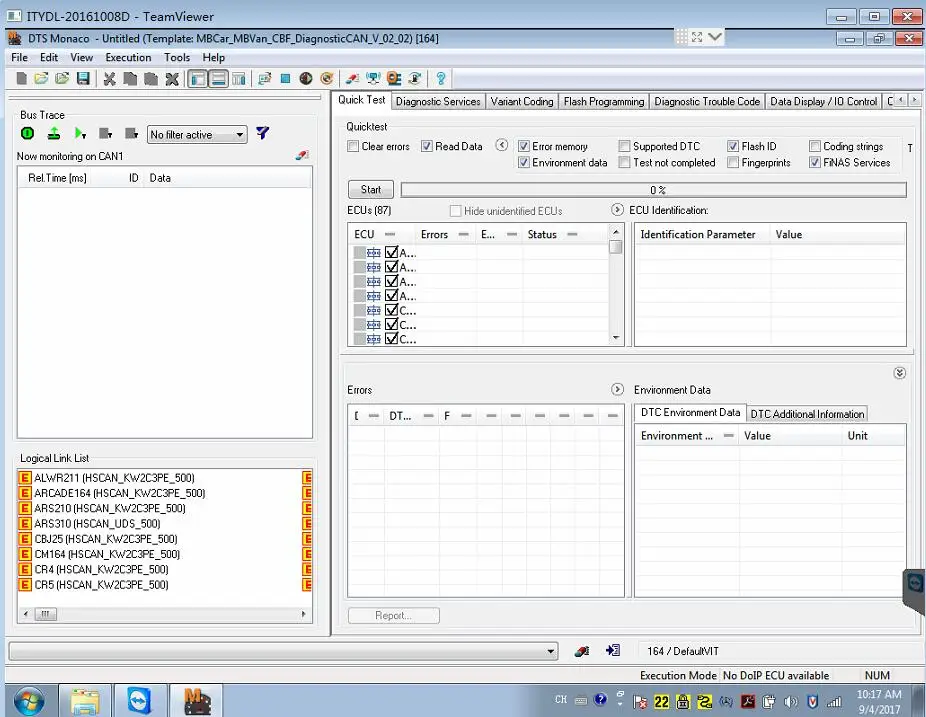Click the blue filter funnel icon
Screen dimensions: 926x717
point(262,134)
